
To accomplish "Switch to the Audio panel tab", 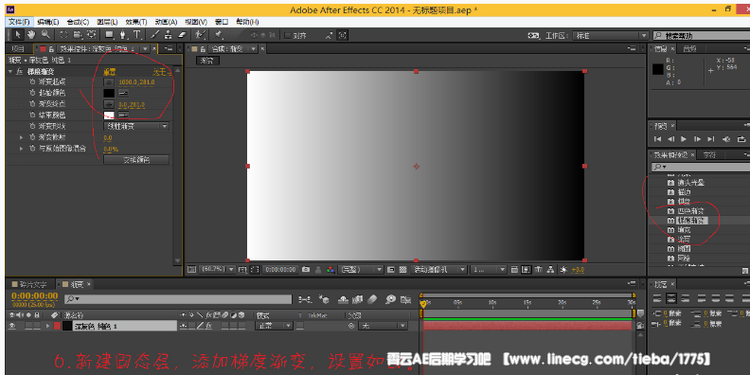I will point(689,49).
